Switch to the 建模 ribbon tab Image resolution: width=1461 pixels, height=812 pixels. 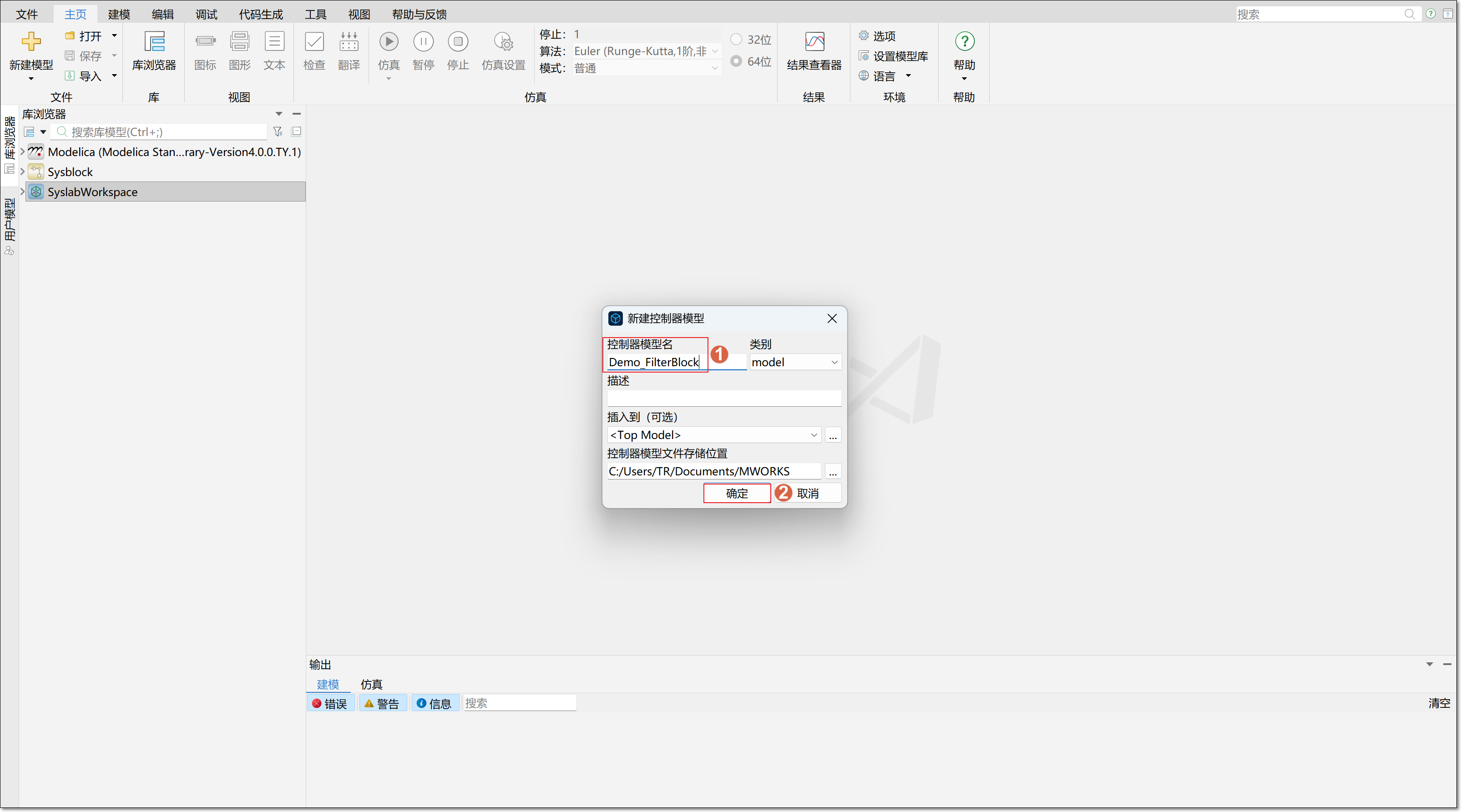tap(119, 14)
